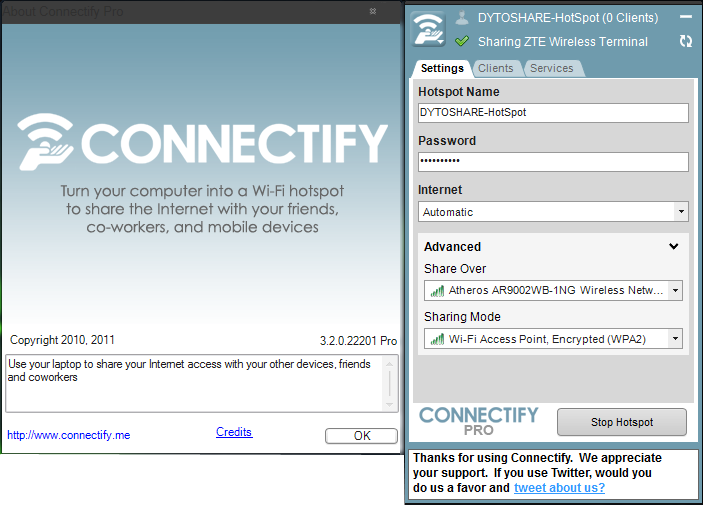Switch to the Clients tab
This screenshot has height=505, width=703.
[495, 68]
